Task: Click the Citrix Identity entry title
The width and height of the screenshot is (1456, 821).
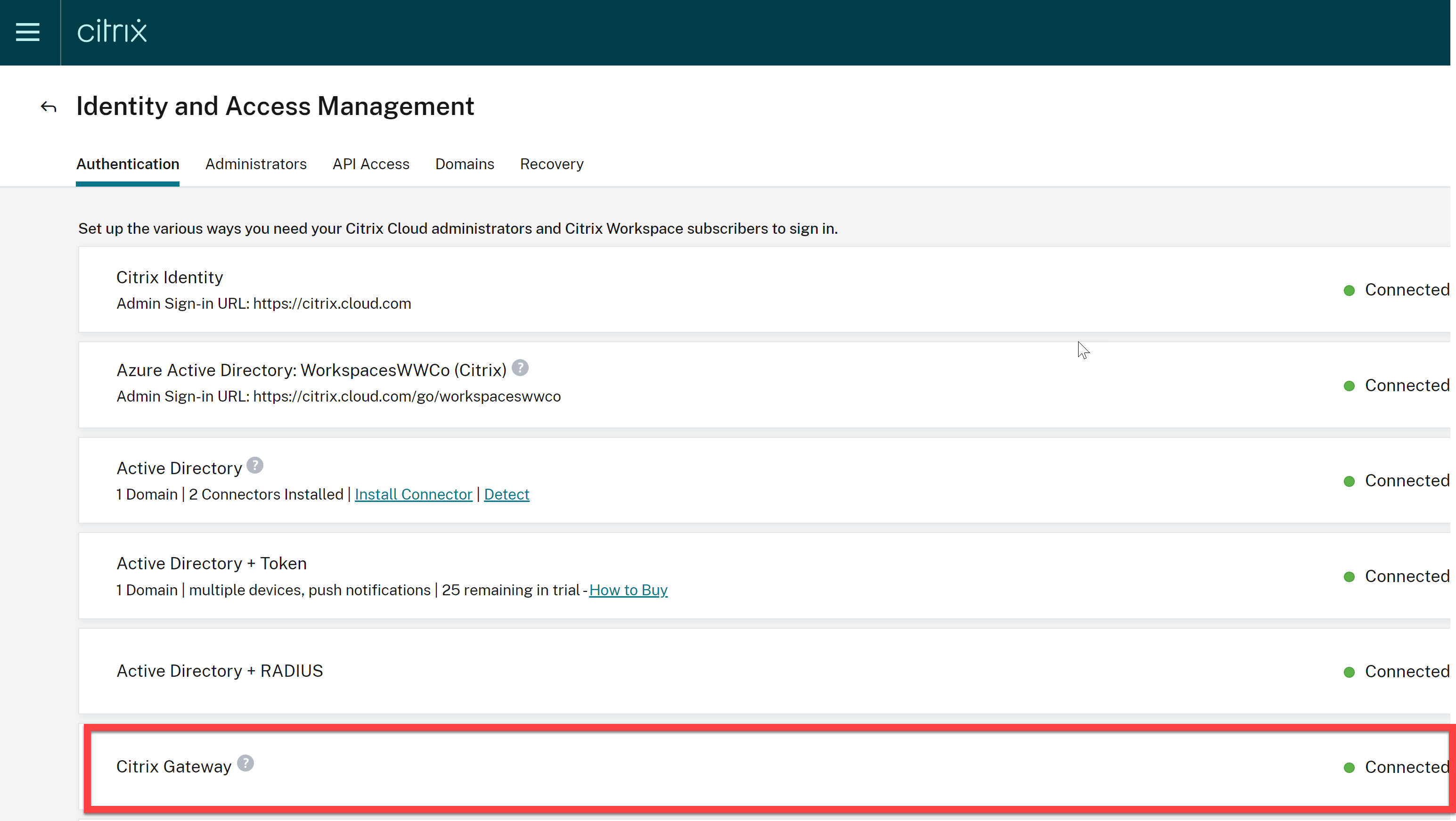Action: (170, 278)
